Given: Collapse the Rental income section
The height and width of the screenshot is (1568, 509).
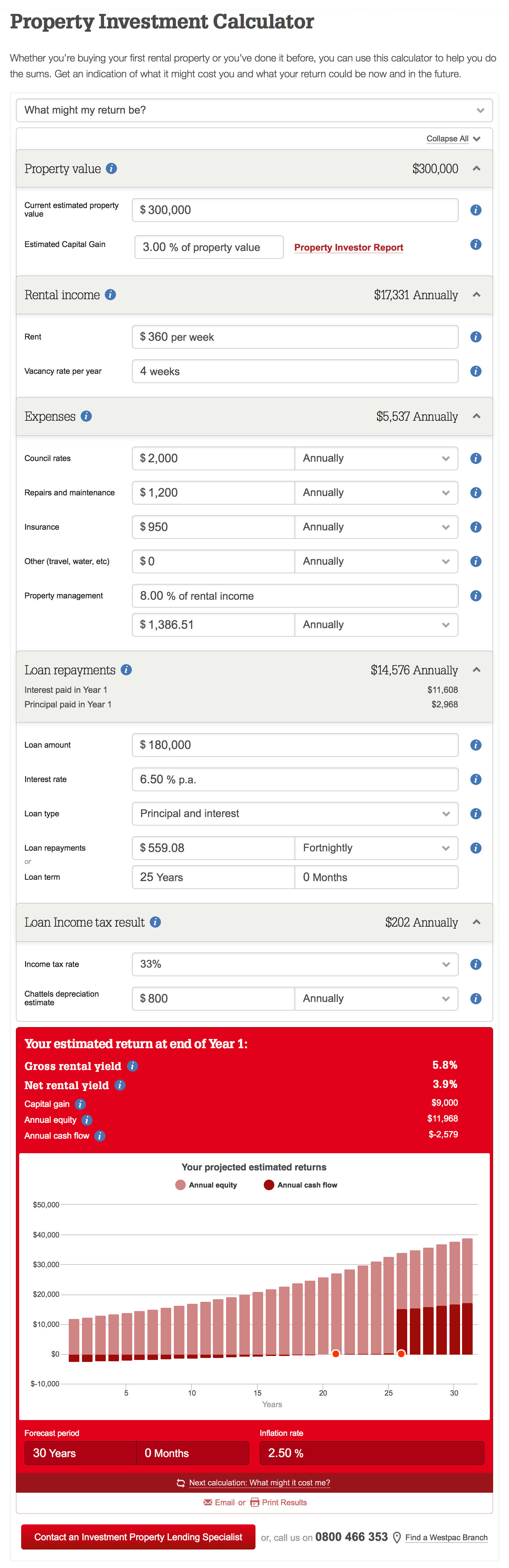Looking at the screenshot, I should click(x=477, y=295).
